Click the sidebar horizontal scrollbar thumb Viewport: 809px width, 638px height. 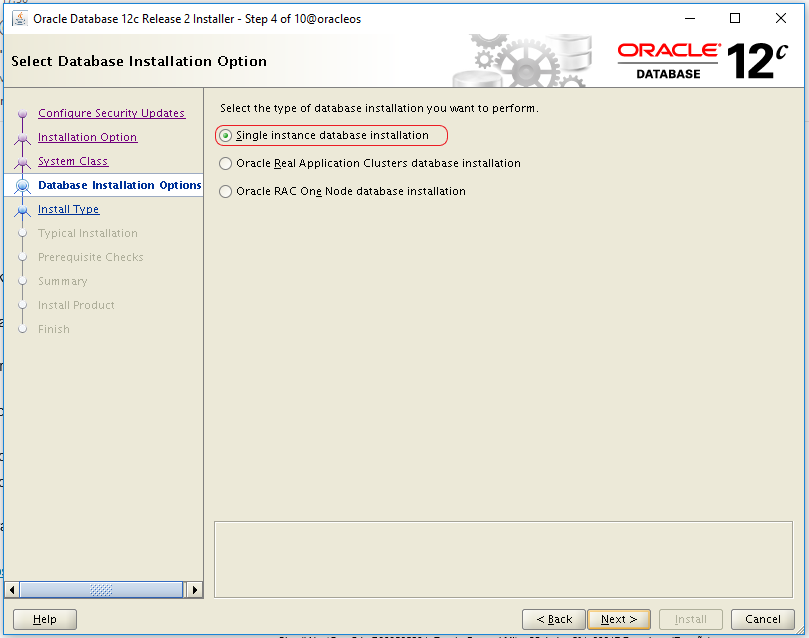click(x=101, y=590)
